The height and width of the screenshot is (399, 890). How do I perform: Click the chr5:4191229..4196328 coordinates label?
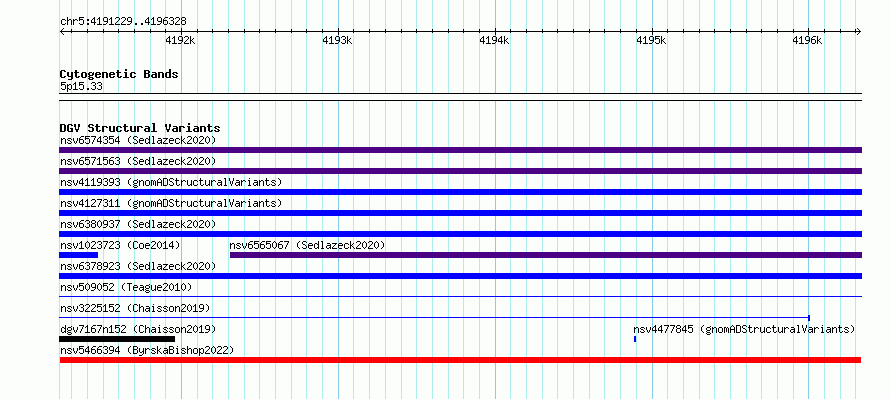[123, 22]
